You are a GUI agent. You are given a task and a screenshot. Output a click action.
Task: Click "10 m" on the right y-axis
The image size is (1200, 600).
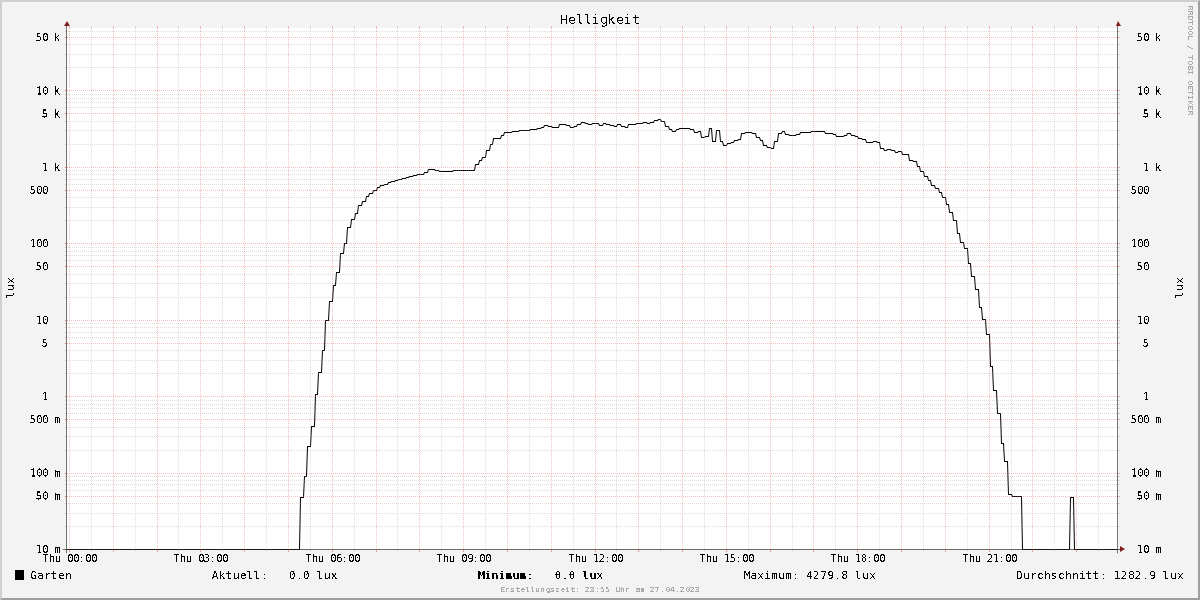click(x=1149, y=549)
